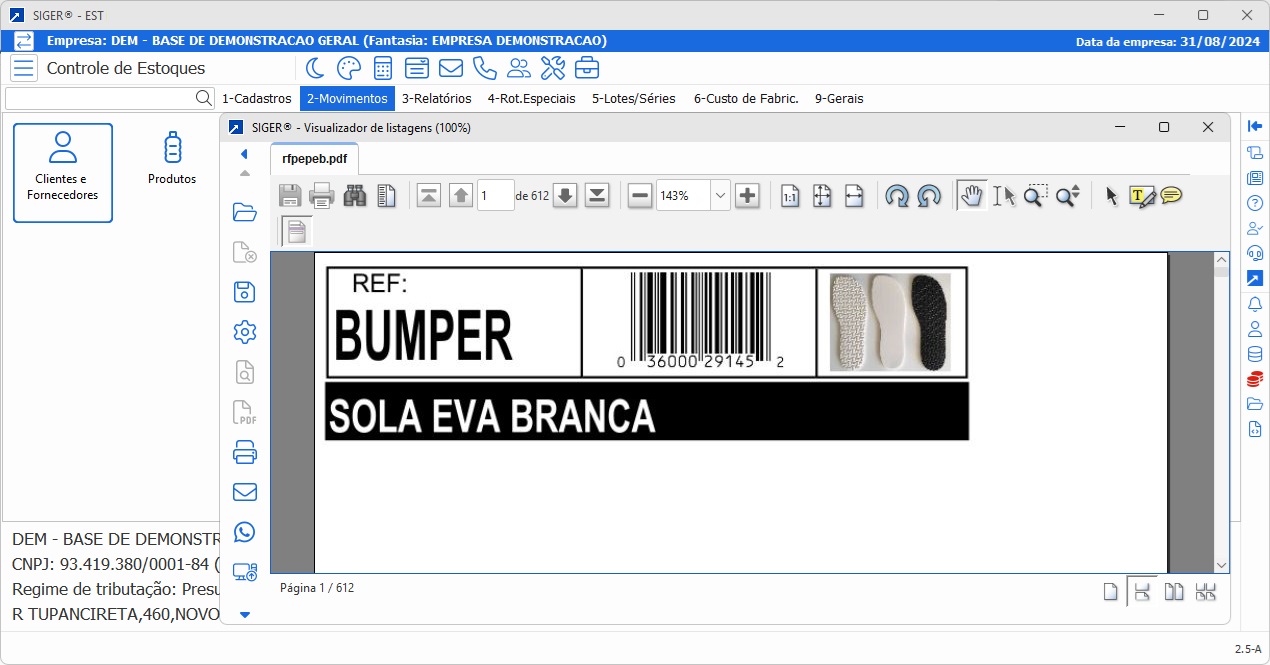
Task: Click the print icon in viewer toolbar
Action: pyautogui.click(x=321, y=195)
